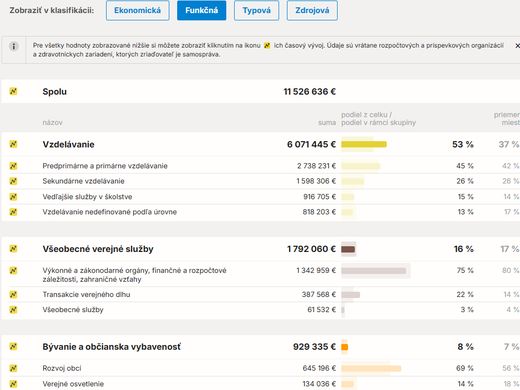This screenshot has height=390, width=520.
Task: Click the amount 818 203 €
Action: pyautogui.click(x=319, y=212)
